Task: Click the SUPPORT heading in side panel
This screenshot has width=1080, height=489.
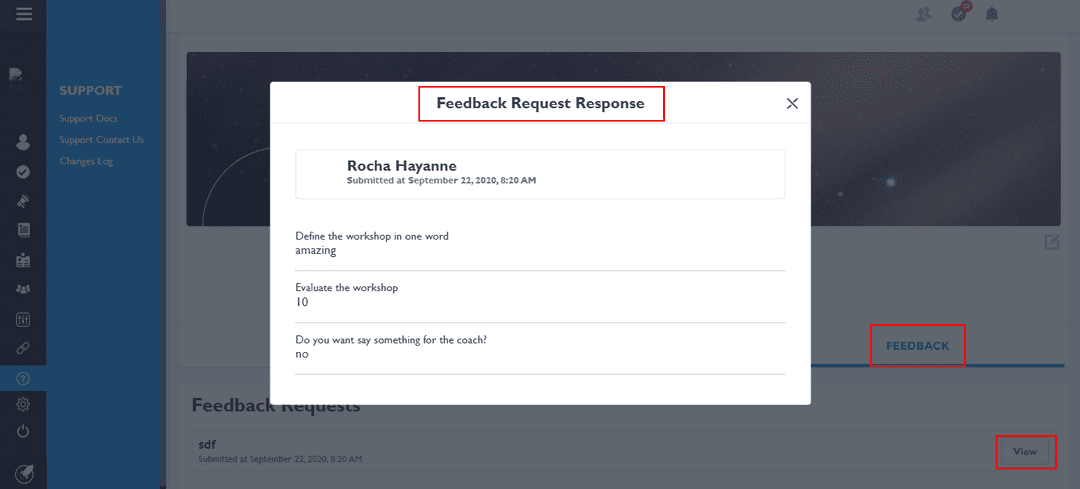Action: [90, 90]
